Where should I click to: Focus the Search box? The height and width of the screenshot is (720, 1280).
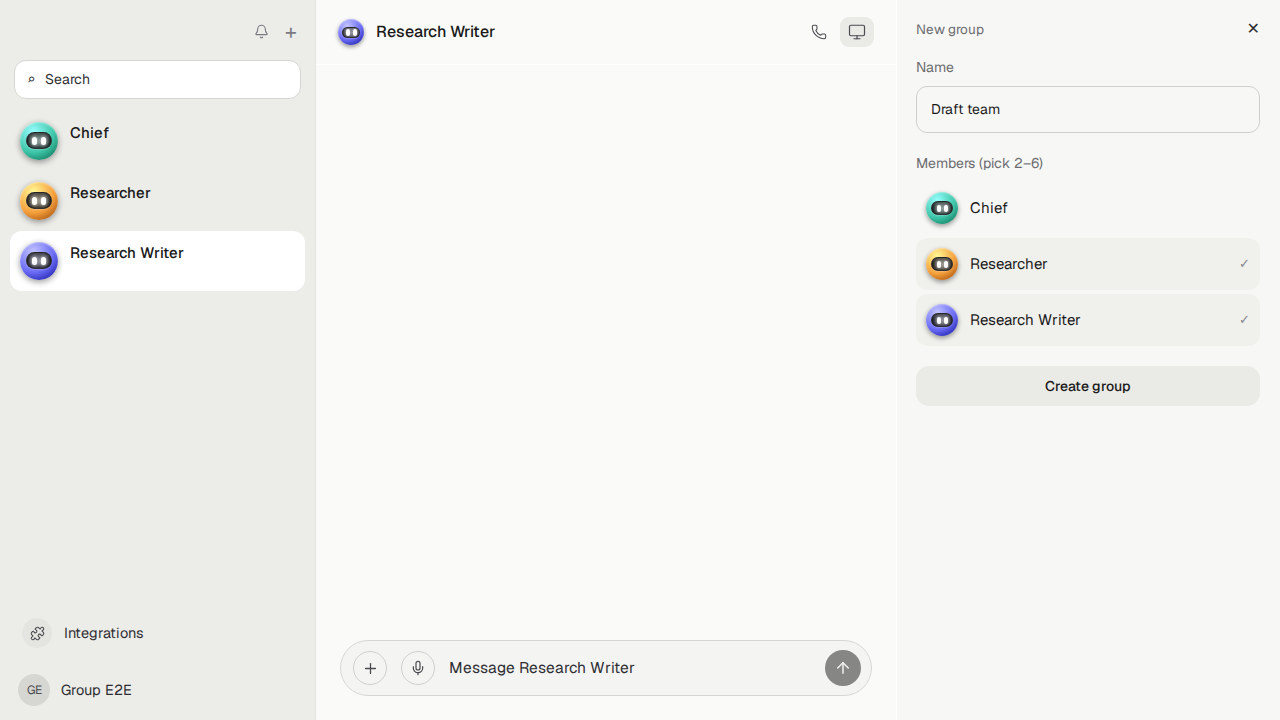pos(157,79)
